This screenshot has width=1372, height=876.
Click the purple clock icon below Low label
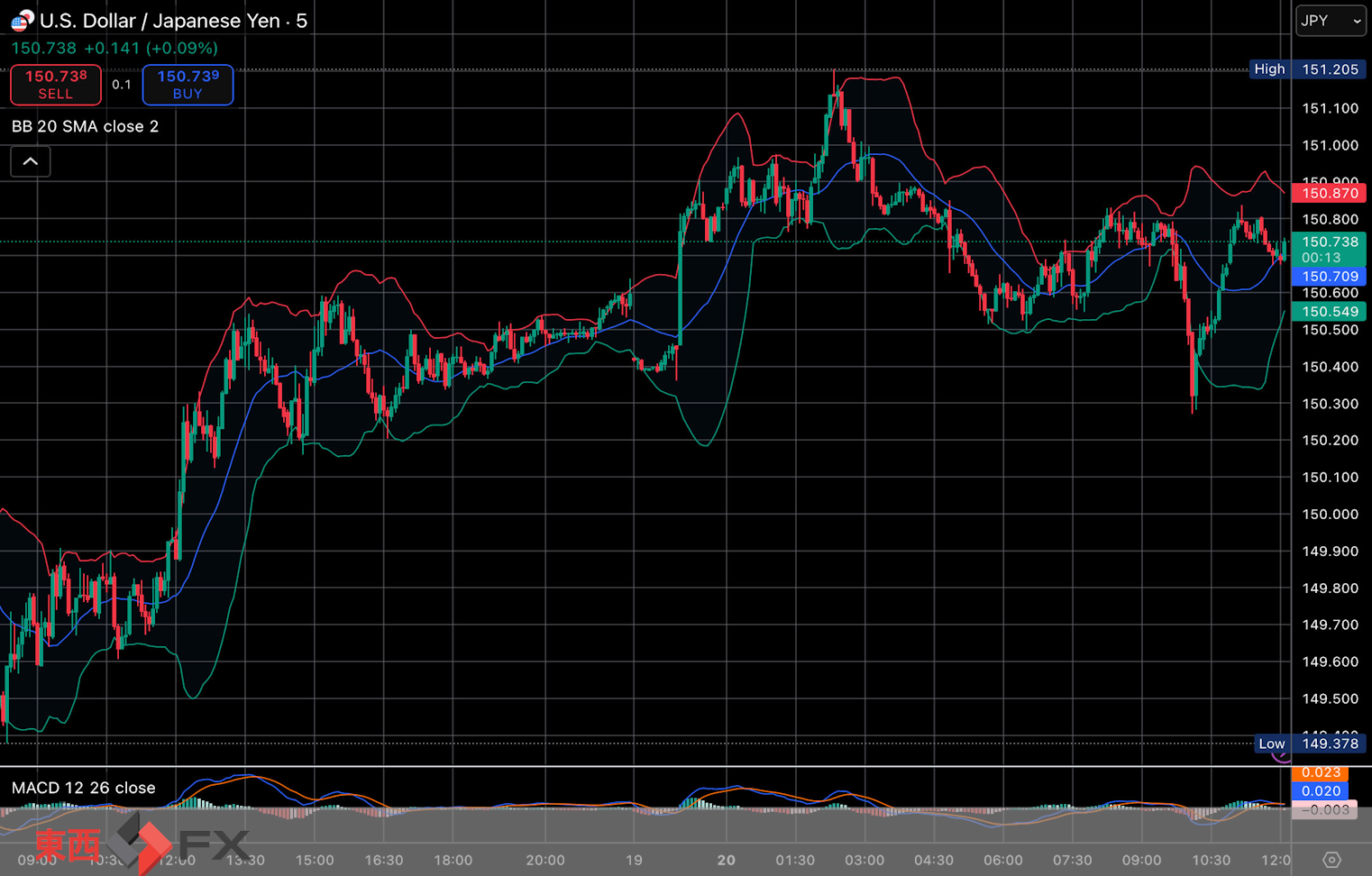(1281, 757)
